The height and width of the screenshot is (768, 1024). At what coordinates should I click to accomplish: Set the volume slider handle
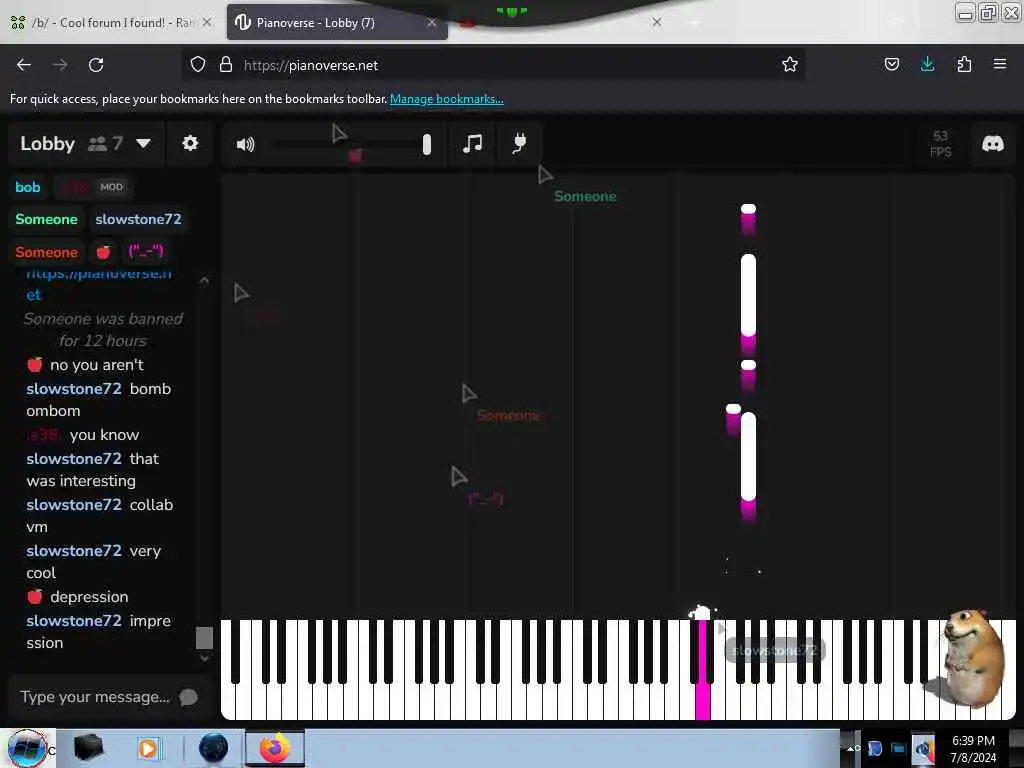(x=426, y=144)
